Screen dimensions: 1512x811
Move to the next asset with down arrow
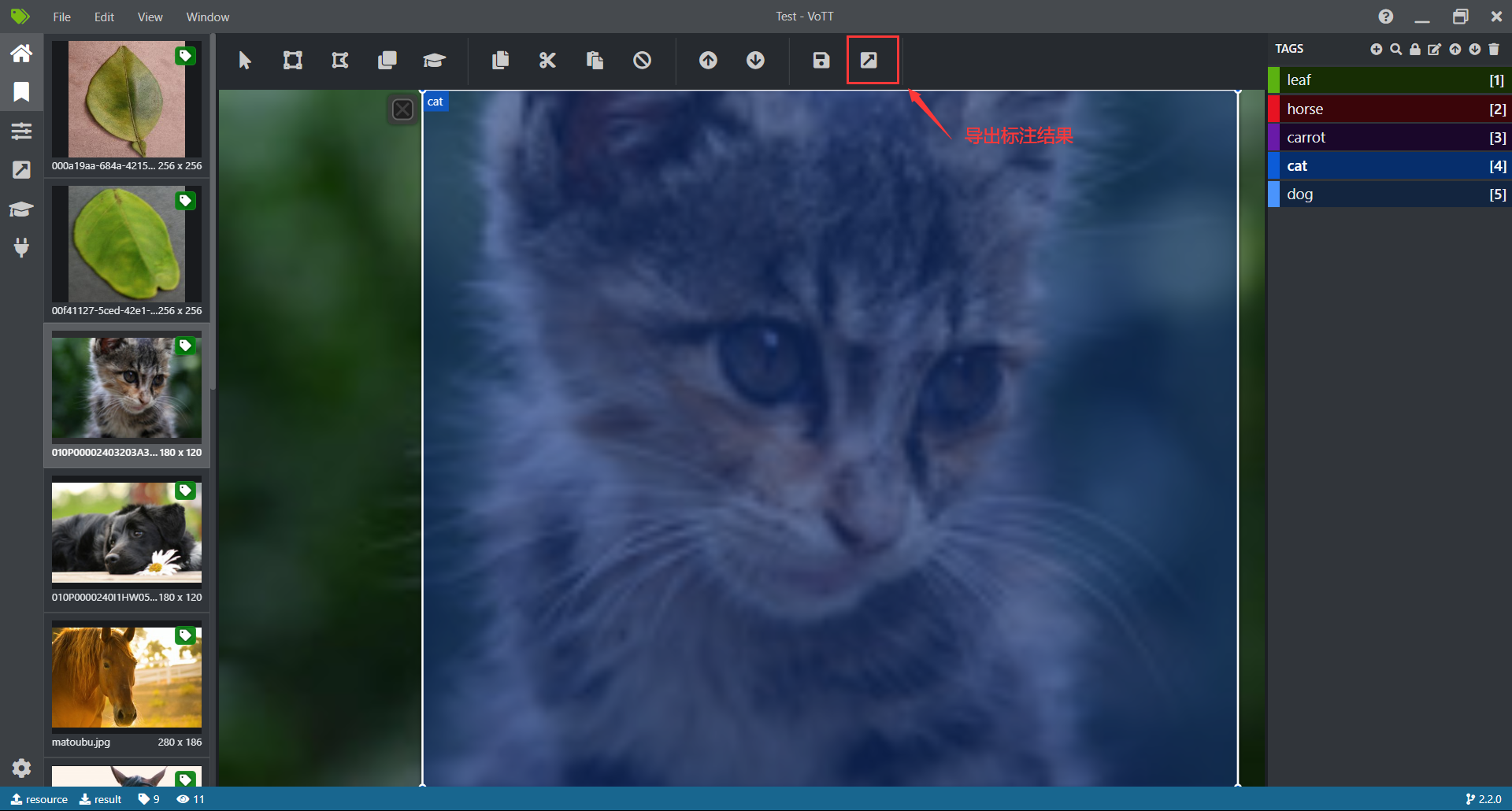755,60
